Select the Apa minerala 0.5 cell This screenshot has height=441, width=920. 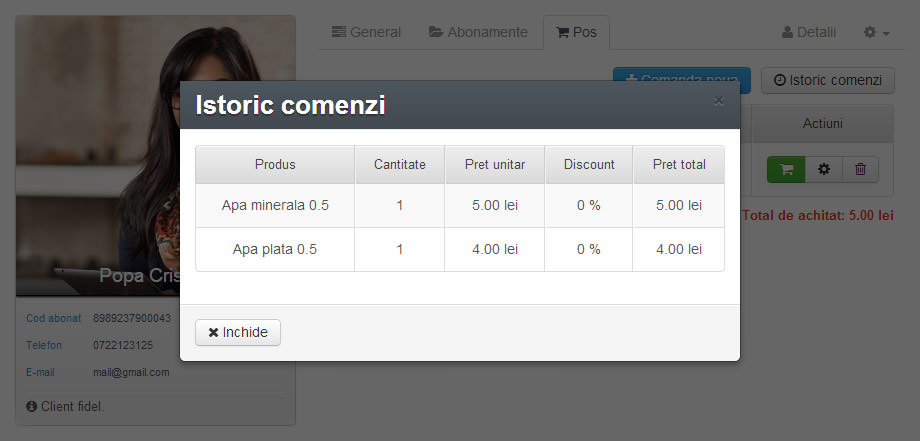pos(275,206)
